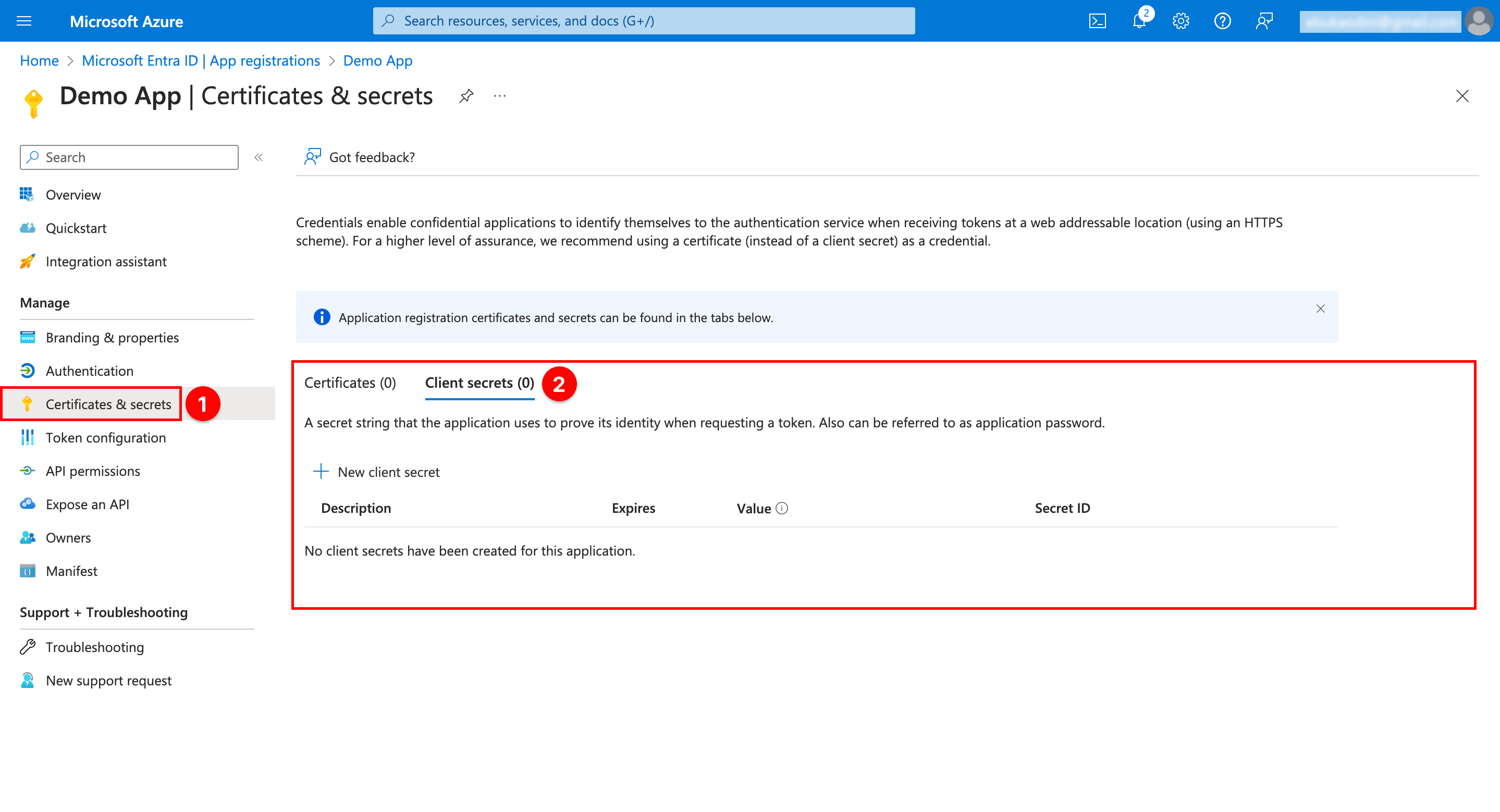Collapse the left sidebar menu
1500x812 pixels.
(259, 157)
